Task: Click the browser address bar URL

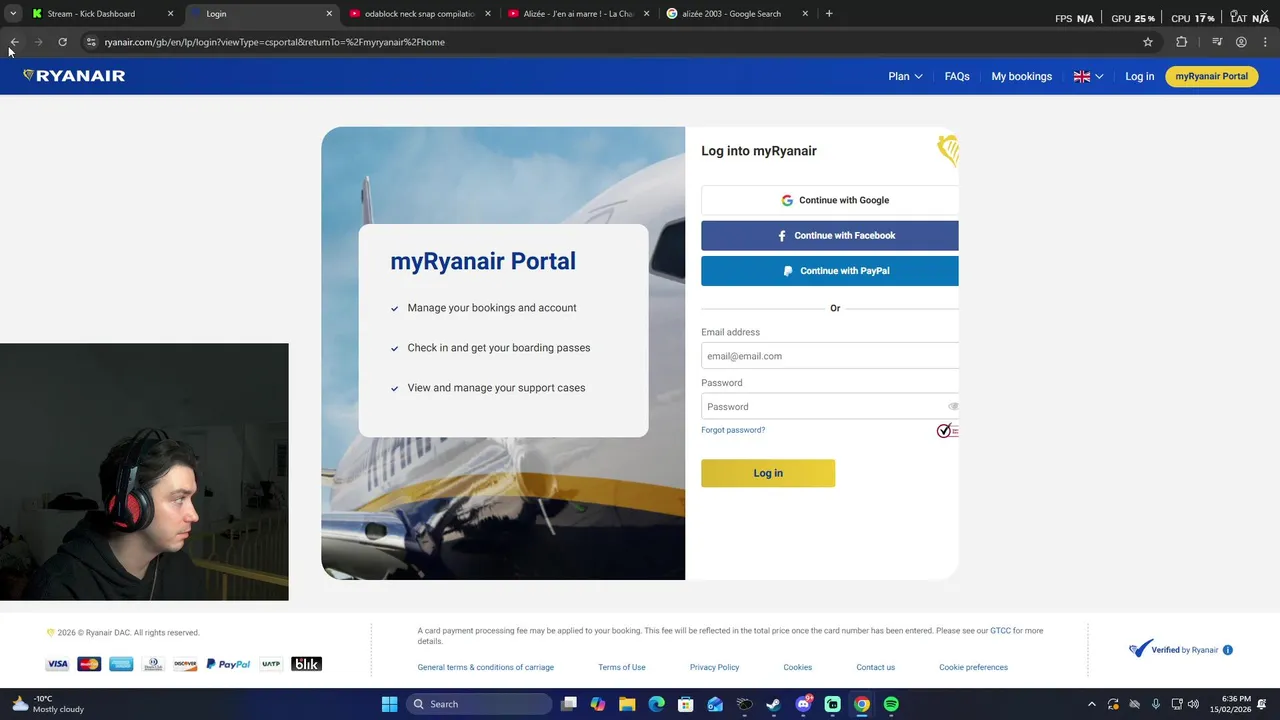Action: click(275, 42)
